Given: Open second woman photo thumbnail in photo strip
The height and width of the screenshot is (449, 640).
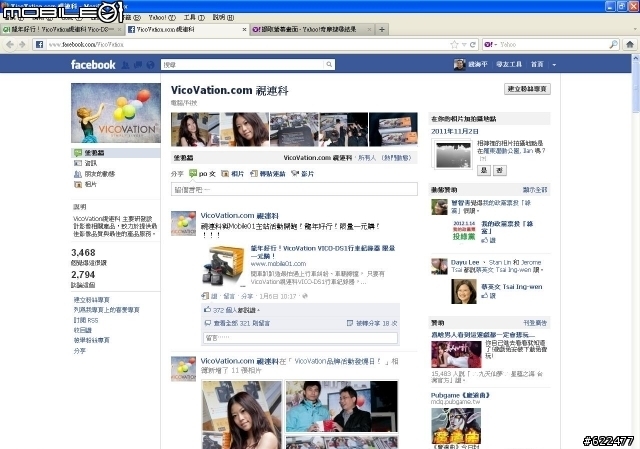Looking at the screenshot, I should pos(244,129).
